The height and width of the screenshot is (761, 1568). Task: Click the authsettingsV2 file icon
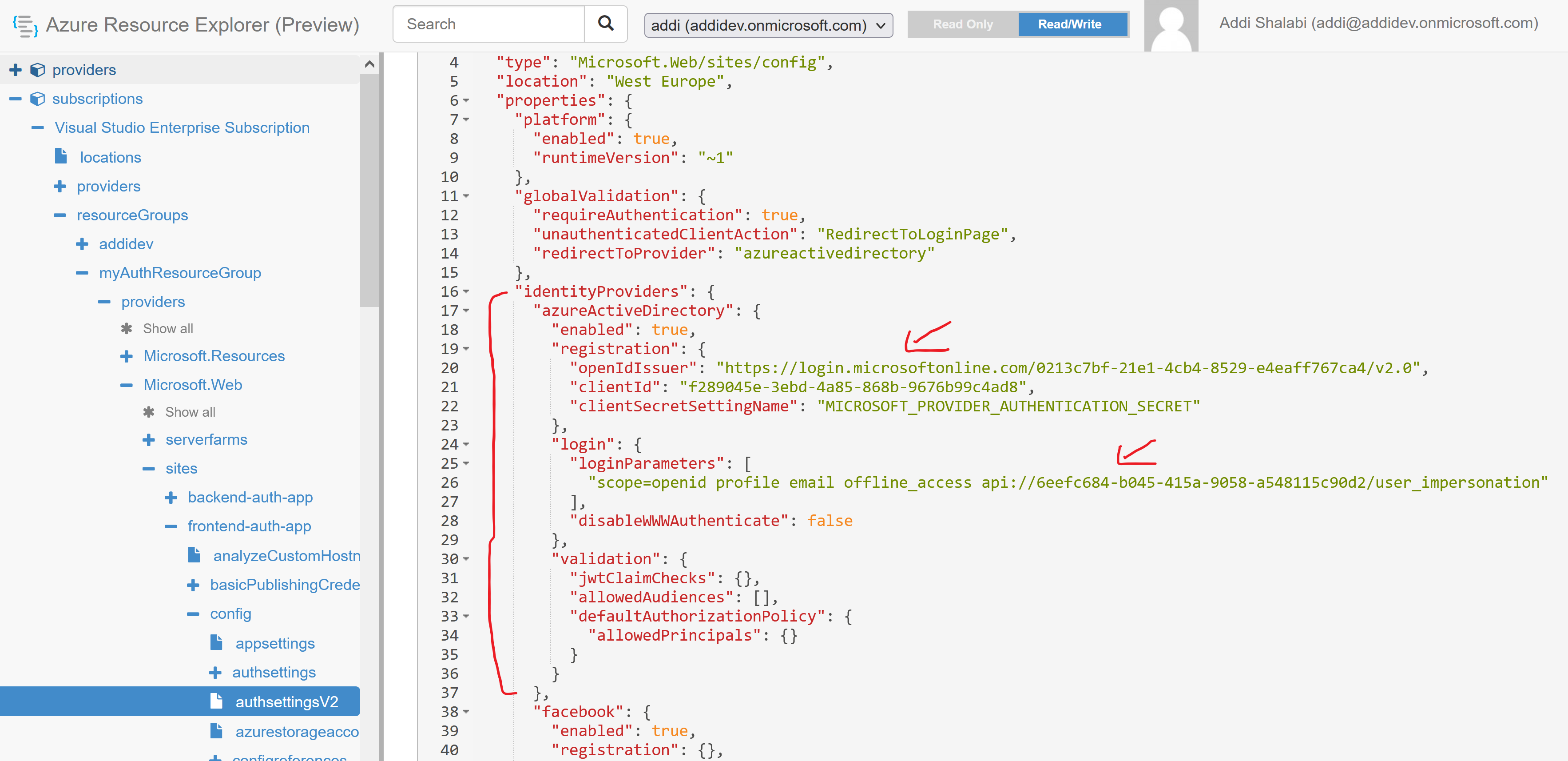click(217, 701)
